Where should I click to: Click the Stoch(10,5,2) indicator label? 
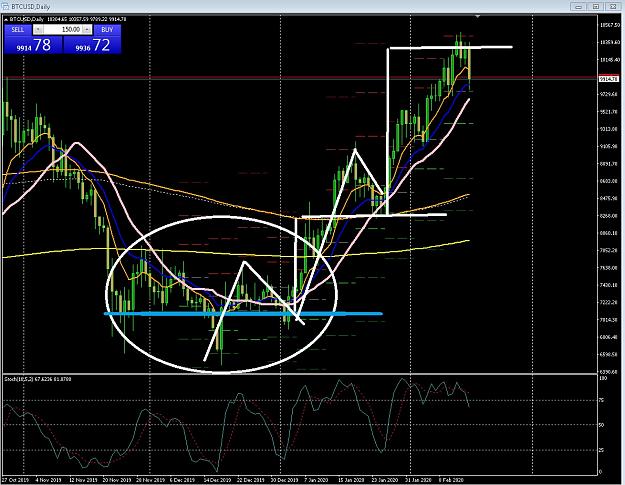click(x=38, y=379)
